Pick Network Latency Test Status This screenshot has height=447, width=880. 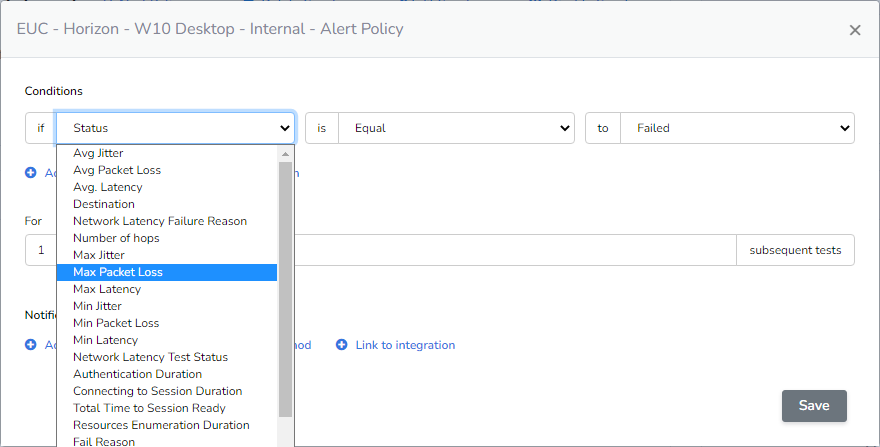click(x=167, y=357)
